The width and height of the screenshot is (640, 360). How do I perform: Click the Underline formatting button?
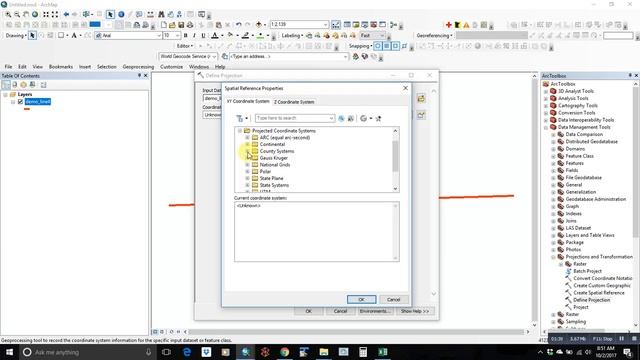[203, 36]
